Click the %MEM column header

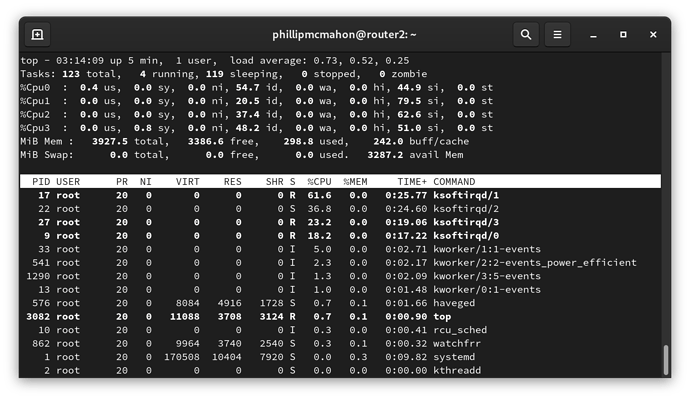[355, 181]
